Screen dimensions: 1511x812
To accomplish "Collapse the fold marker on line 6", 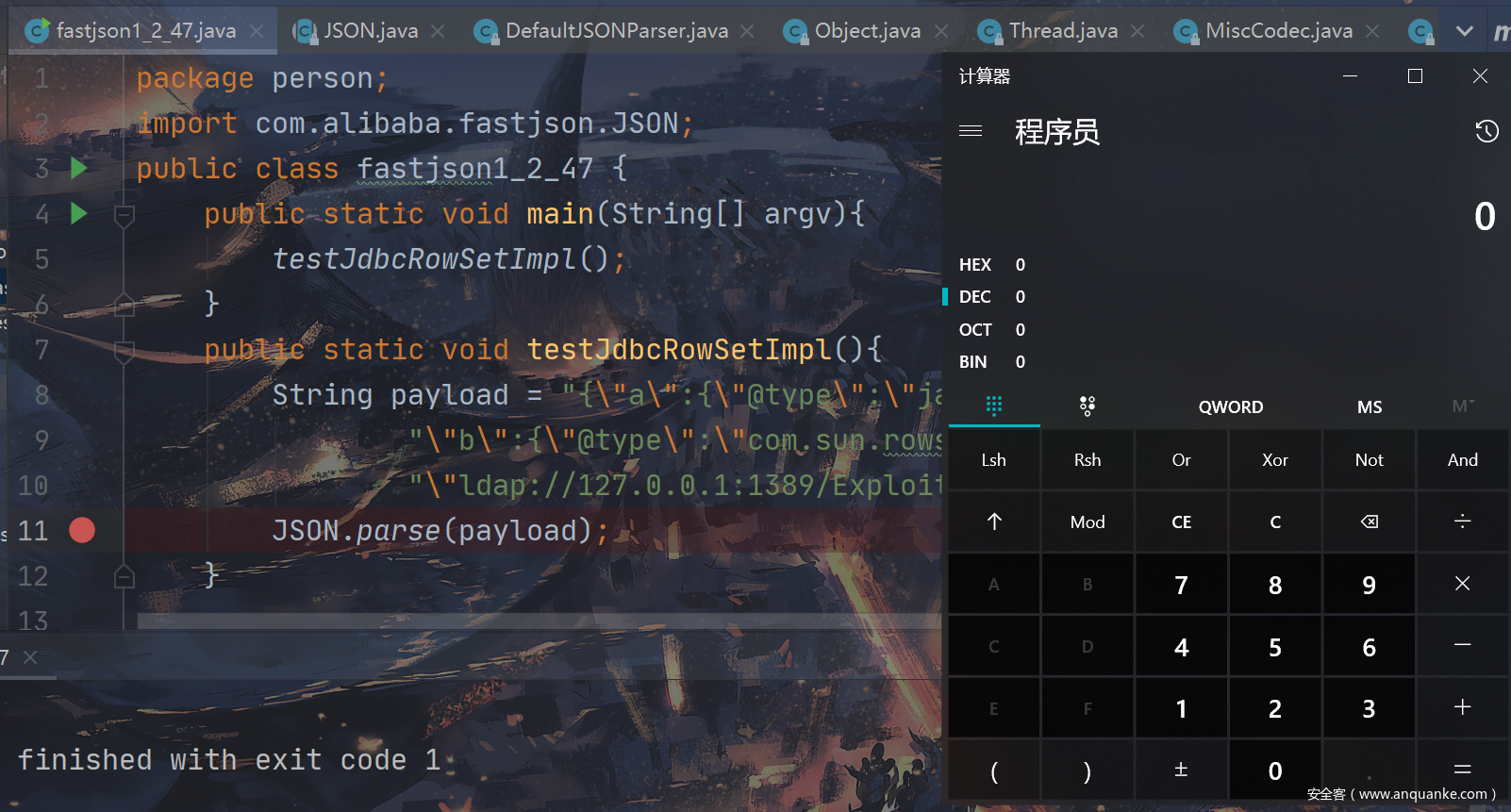I will tap(125, 304).
